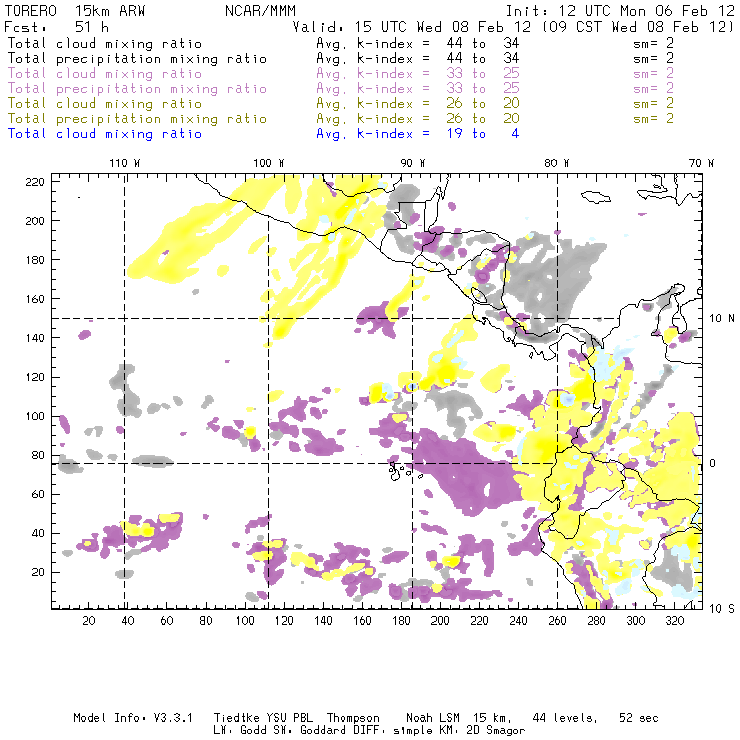
Task: Select the "NCAR/MMM" header label
Action: pyautogui.click(x=260, y=11)
